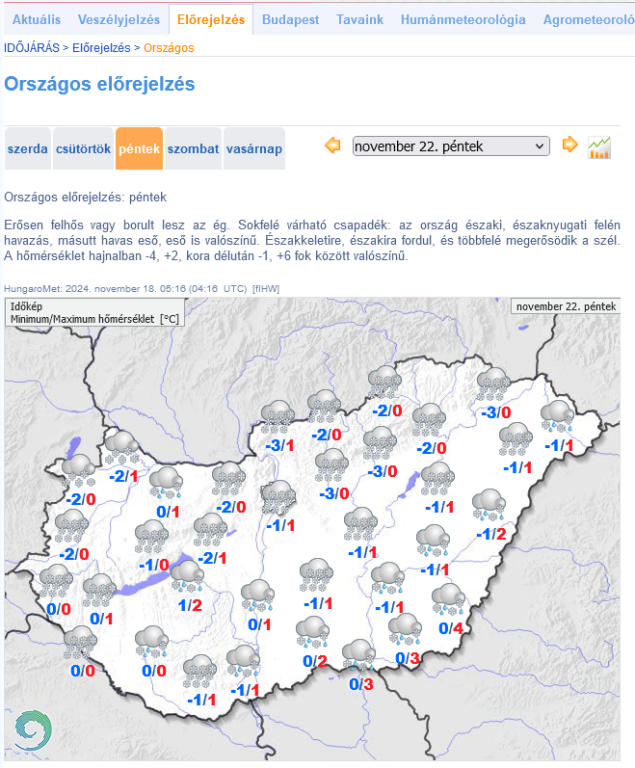The height and width of the screenshot is (768, 635).
Task: Click the Időkép map legend label
Action: pyautogui.click(x=25, y=306)
